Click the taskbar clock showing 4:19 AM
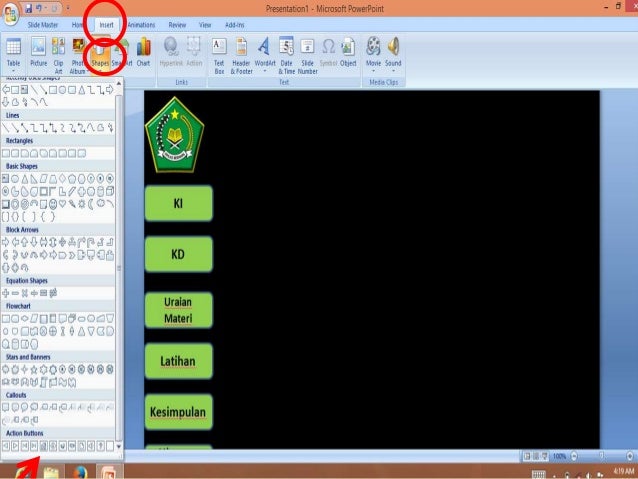Screen dimensions: 638x479 (x=624, y=471)
